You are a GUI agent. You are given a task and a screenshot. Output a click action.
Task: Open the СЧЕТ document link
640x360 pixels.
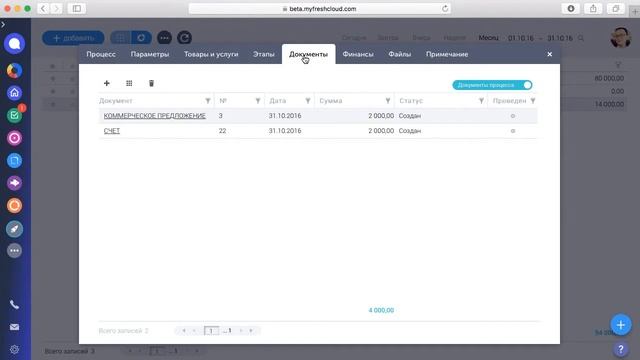(x=112, y=131)
